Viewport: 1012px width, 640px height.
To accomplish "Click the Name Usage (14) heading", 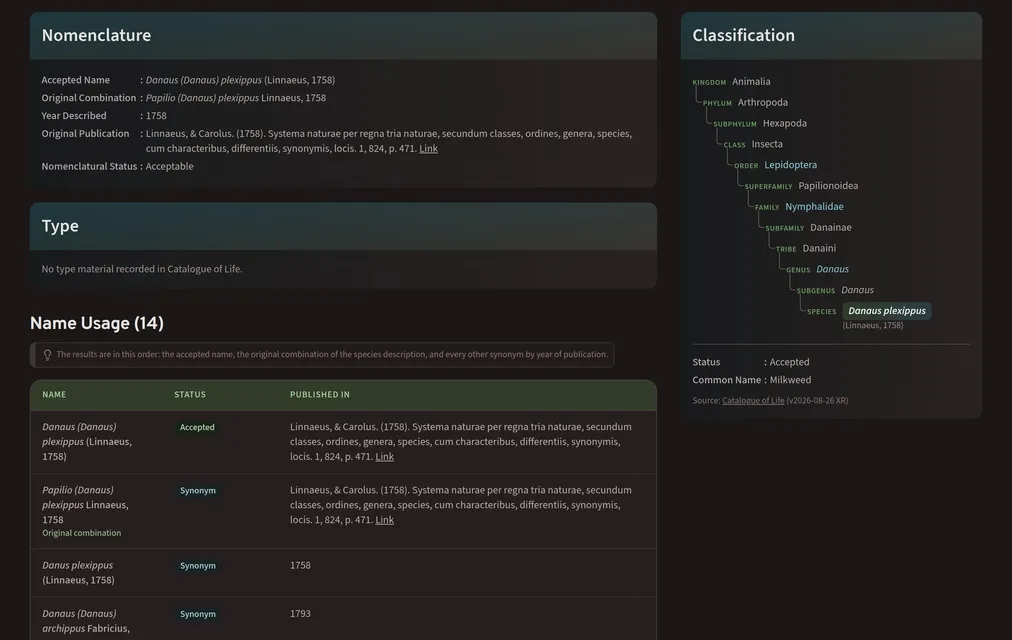I will [97, 323].
